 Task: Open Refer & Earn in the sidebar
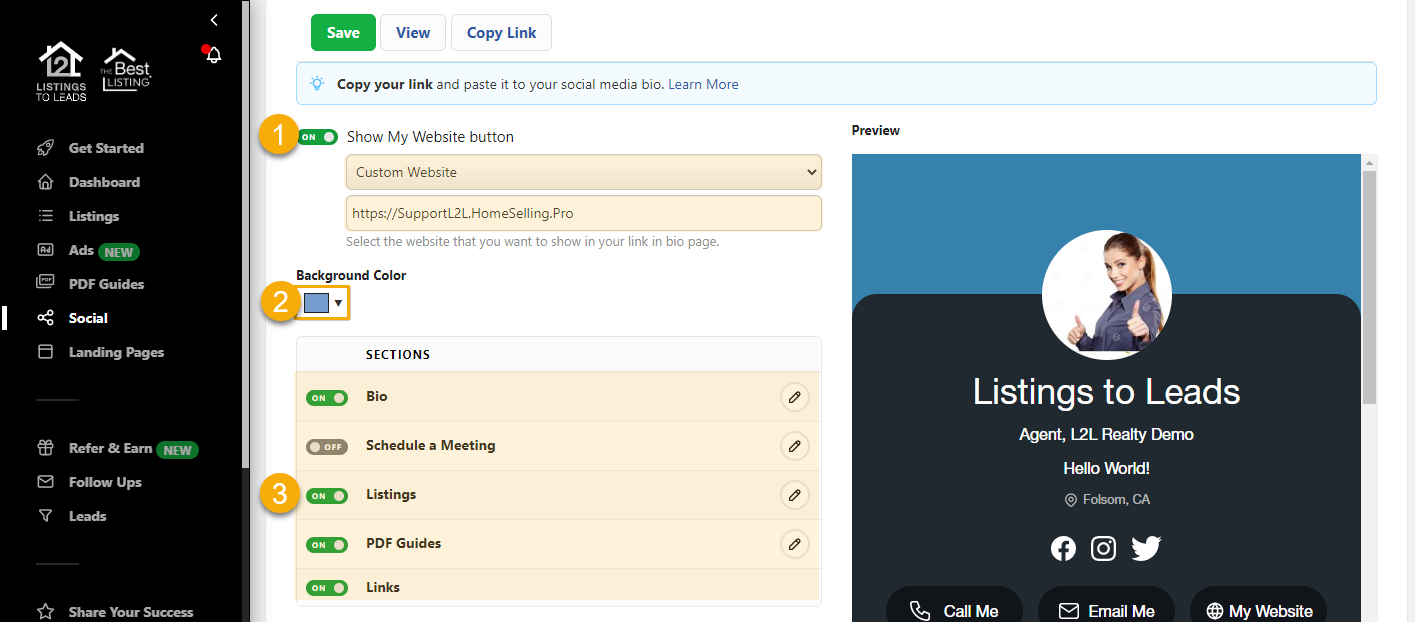110,448
